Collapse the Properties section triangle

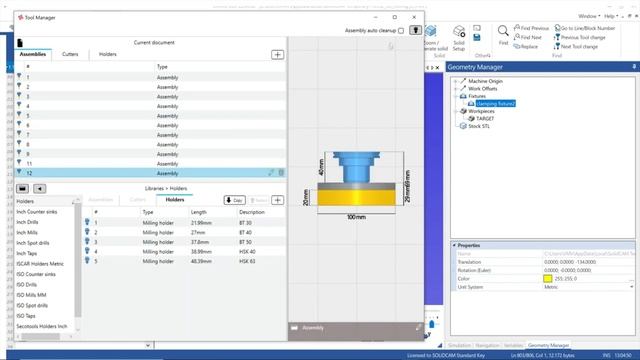pyautogui.click(x=454, y=245)
